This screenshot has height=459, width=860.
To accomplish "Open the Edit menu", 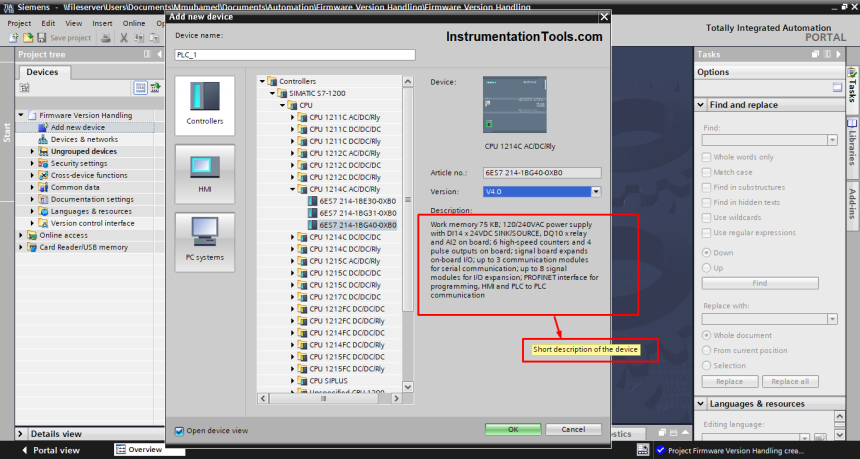I will point(48,24).
